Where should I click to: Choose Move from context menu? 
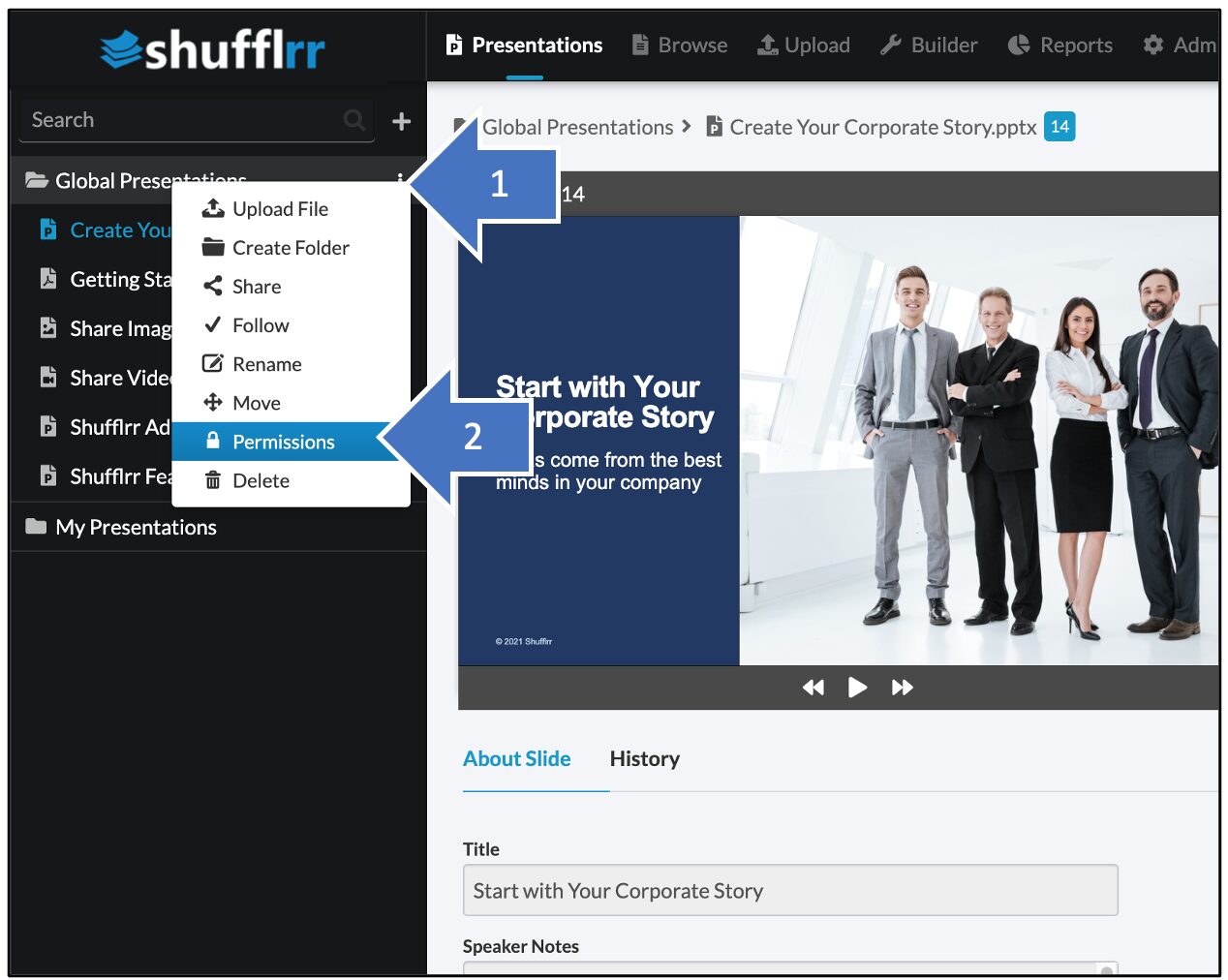coord(291,403)
